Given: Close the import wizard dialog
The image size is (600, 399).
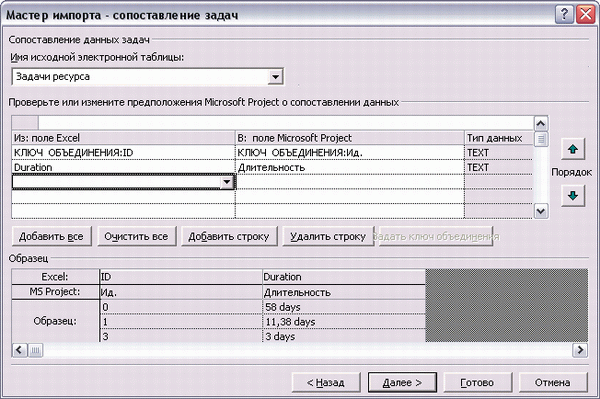Looking at the screenshot, I should click(586, 15).
